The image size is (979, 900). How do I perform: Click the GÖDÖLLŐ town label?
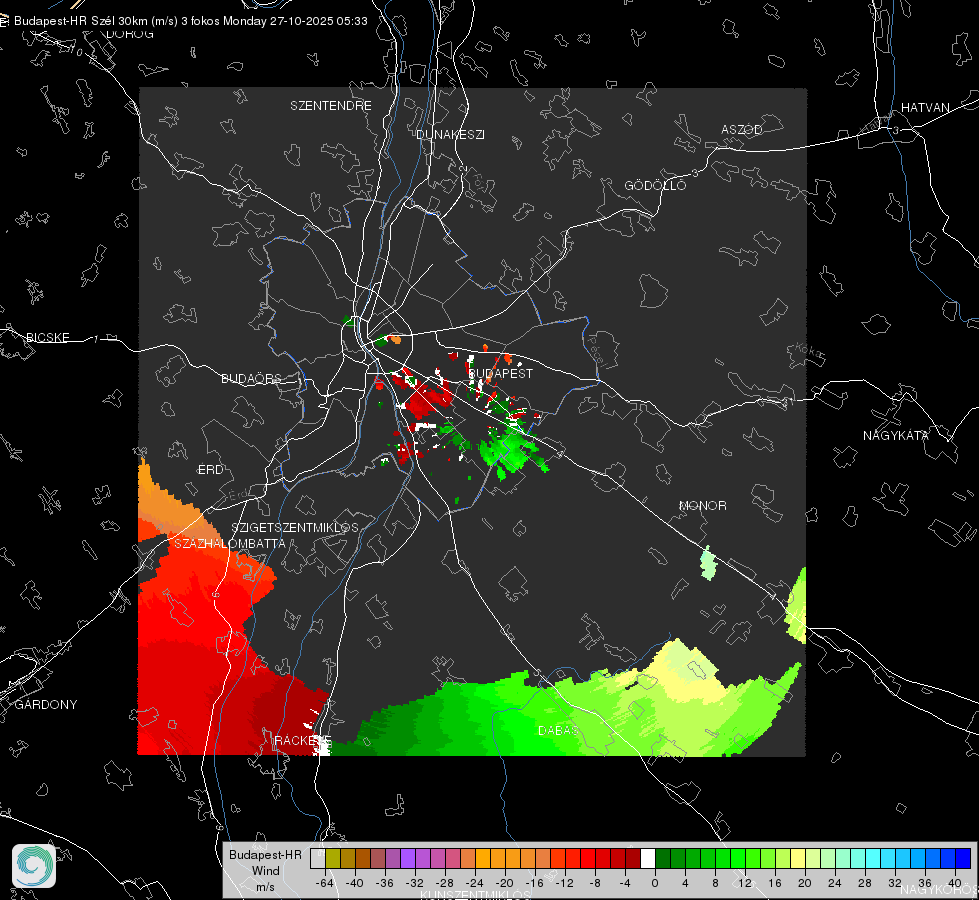click(655, 185)
